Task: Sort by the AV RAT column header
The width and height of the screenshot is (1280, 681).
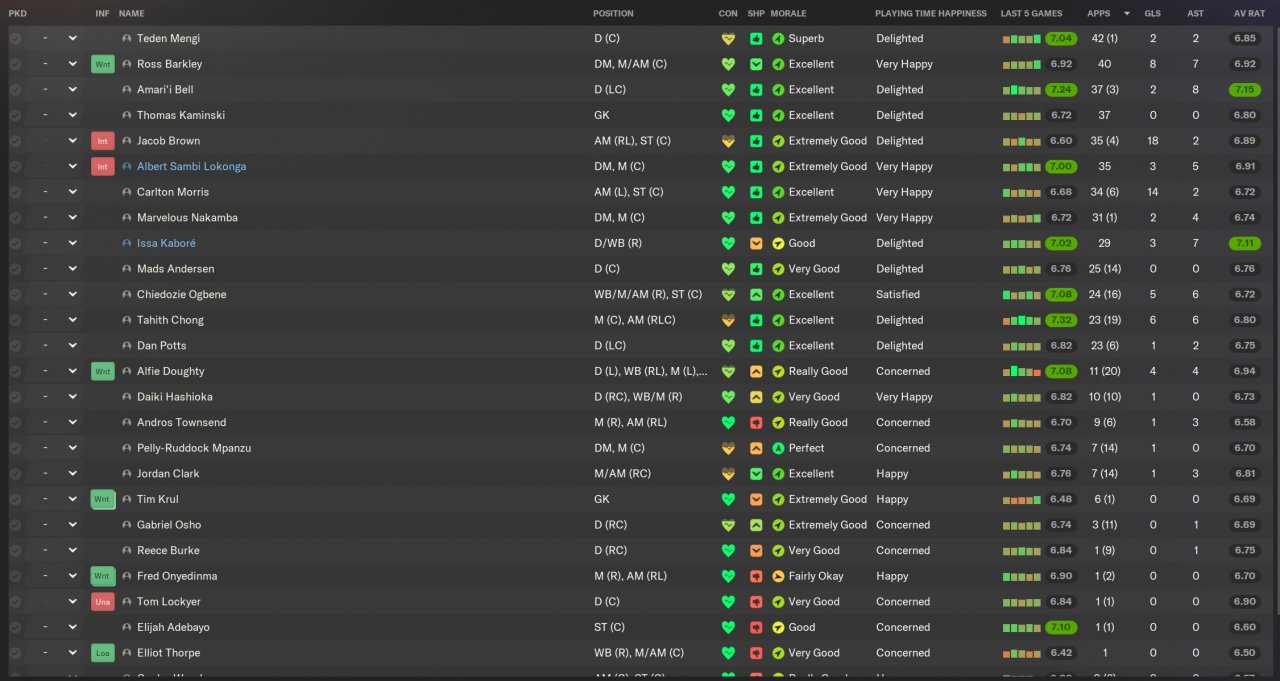Action: pos(1247,14)
